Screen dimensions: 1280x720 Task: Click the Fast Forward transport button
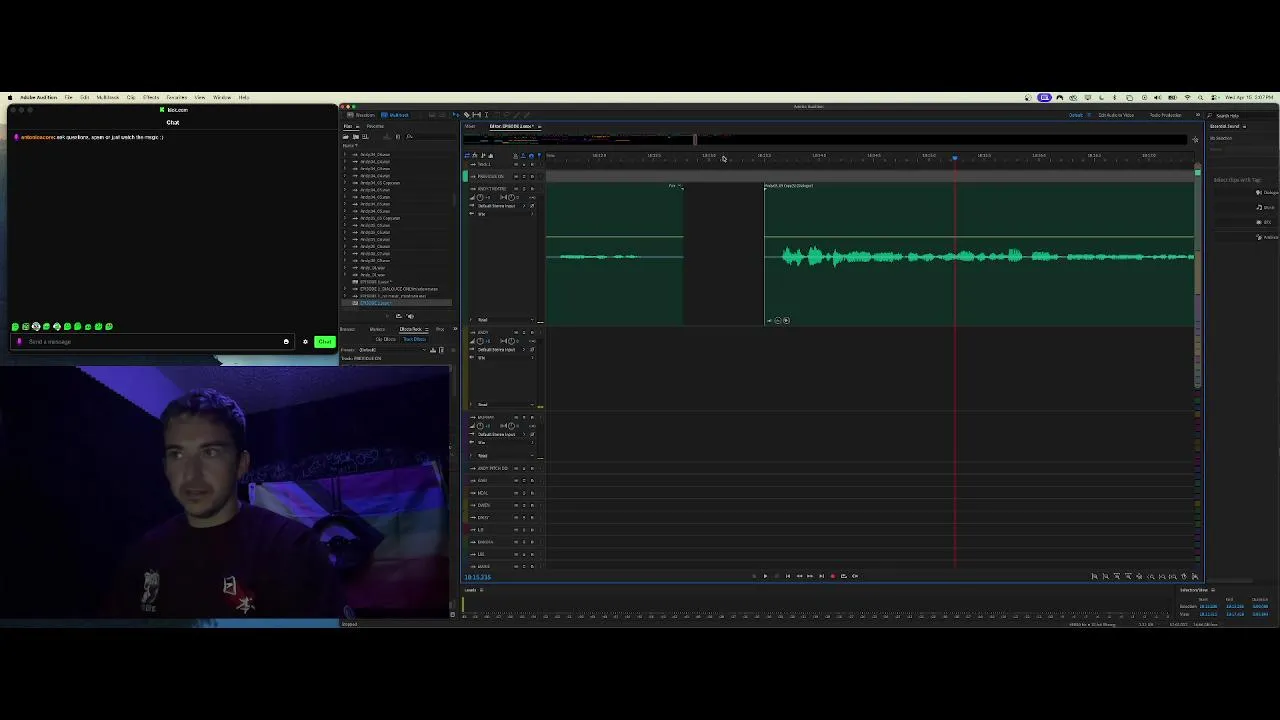click(810, 575)
